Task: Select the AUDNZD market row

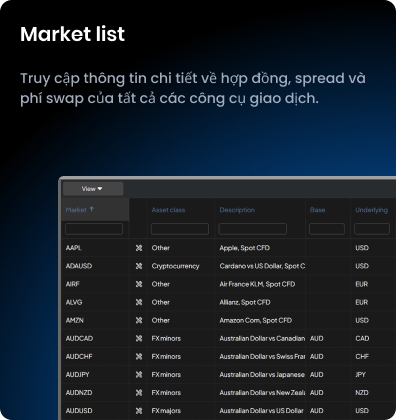Action: (x=229, y=393)
